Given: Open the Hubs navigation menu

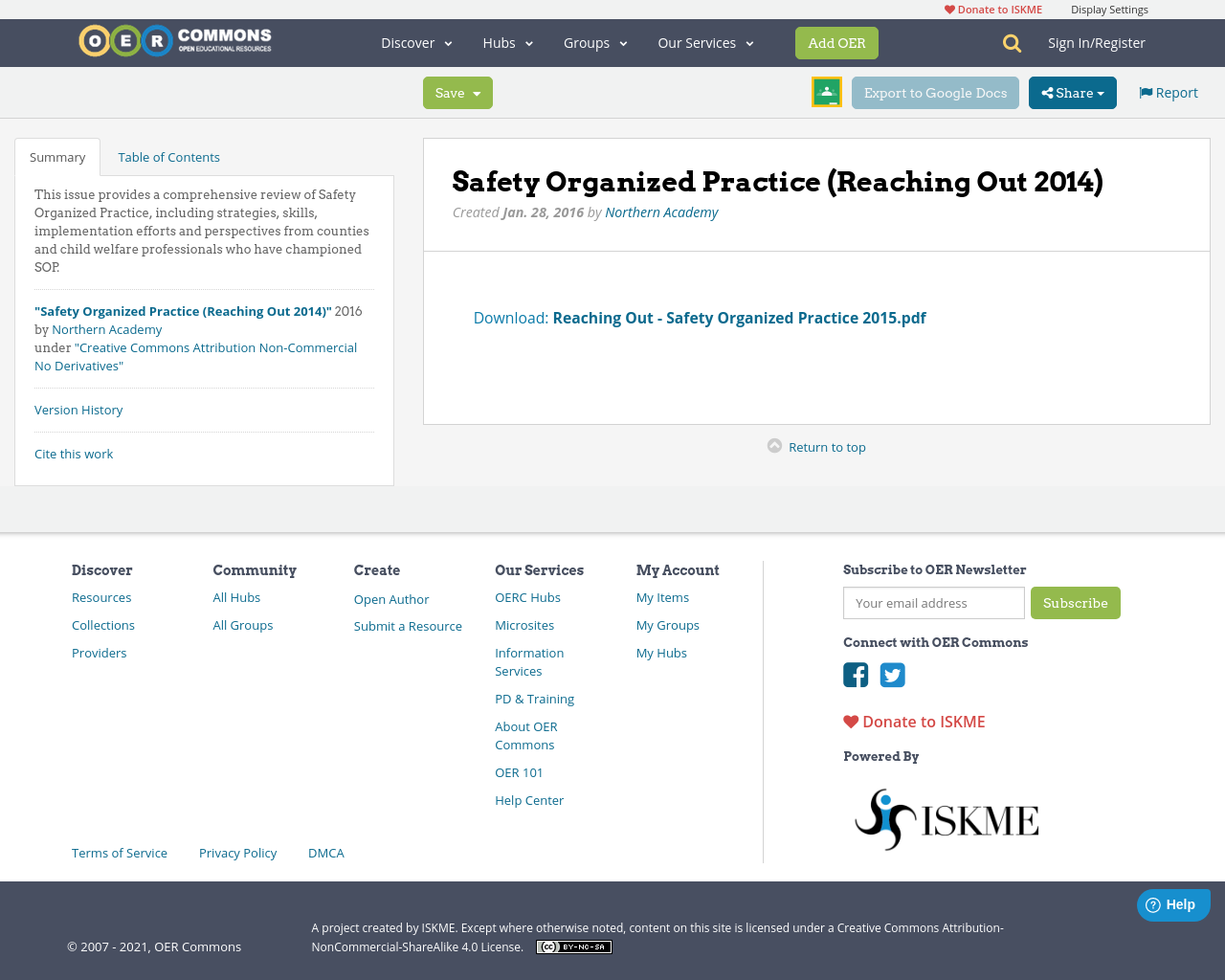Looking at the screenshot, I should pos(506,42).
